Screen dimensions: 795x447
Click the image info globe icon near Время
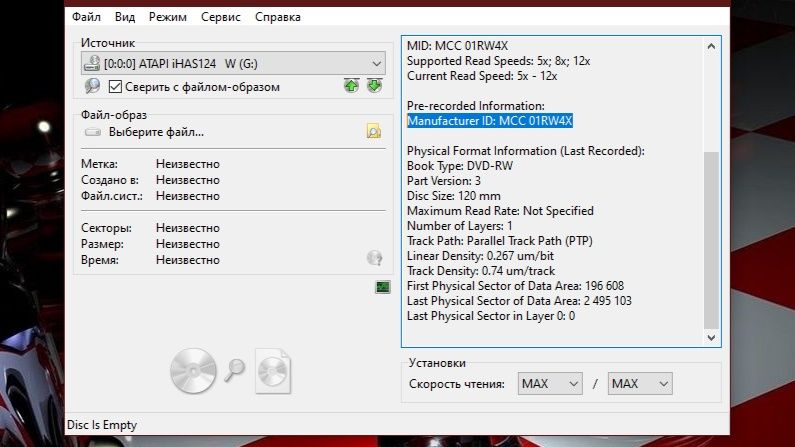(x=374, y=258)
